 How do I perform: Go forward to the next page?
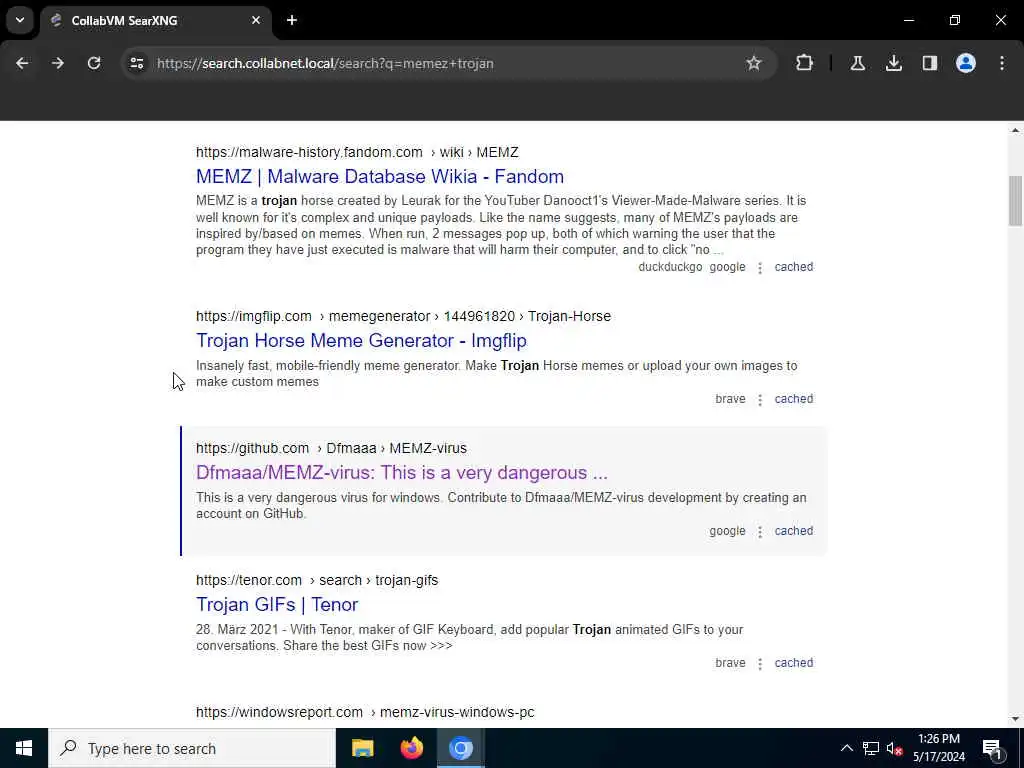(57, 63)
